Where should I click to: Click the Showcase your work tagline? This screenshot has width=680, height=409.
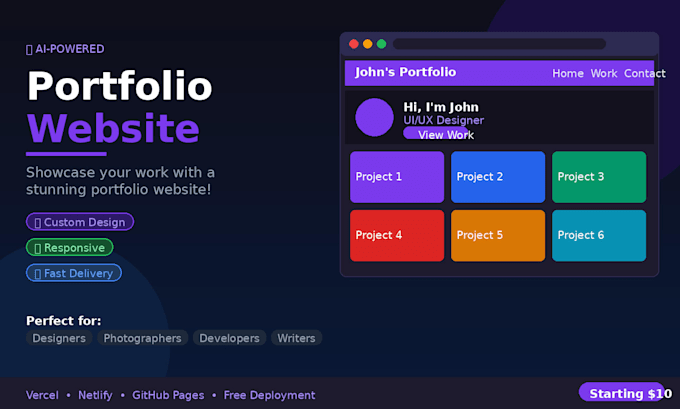pos(120,180)
